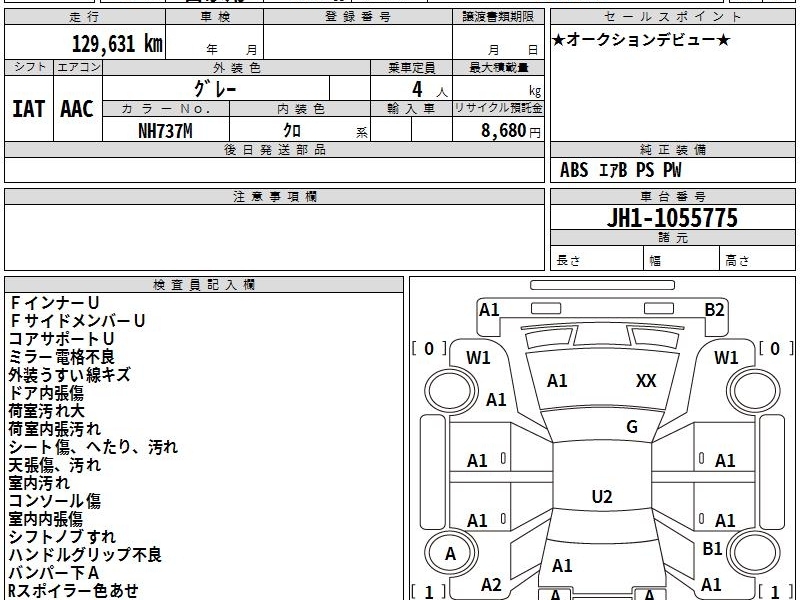Select the note ドア内張傷
Image resolution: width=800 pixels, height=600 pixels.
[46, 393]
